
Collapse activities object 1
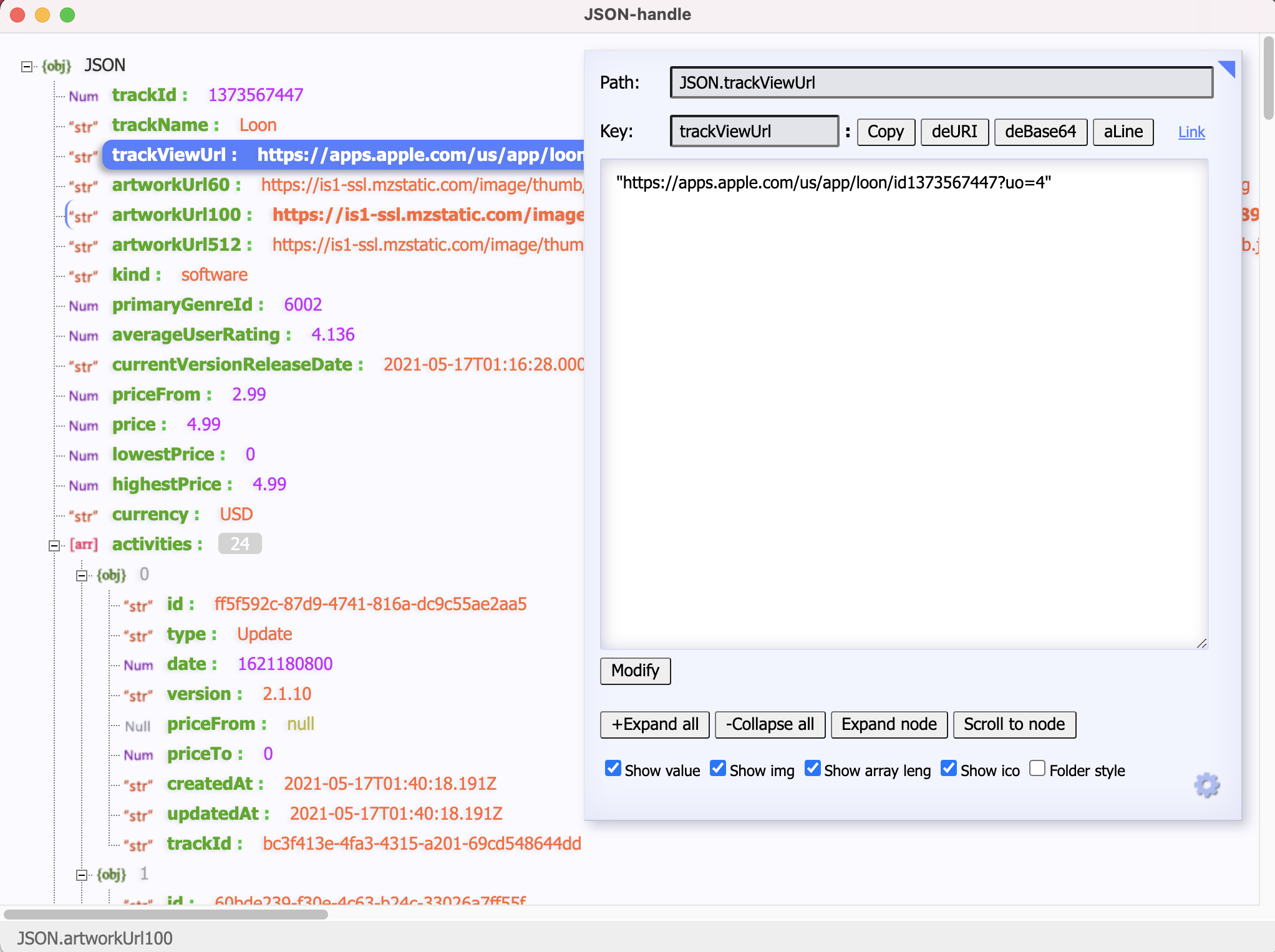coord(82,875)
